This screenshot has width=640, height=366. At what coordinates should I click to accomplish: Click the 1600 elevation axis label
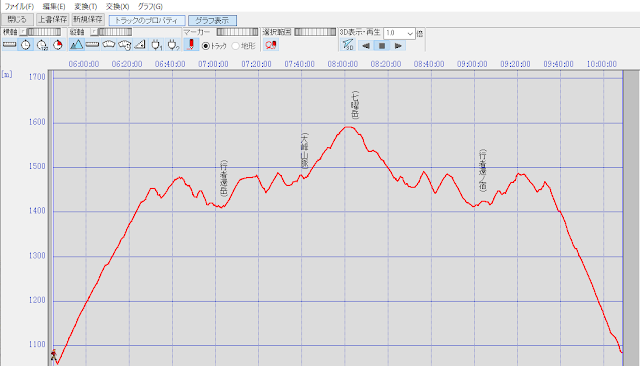[x=37, y=122]
